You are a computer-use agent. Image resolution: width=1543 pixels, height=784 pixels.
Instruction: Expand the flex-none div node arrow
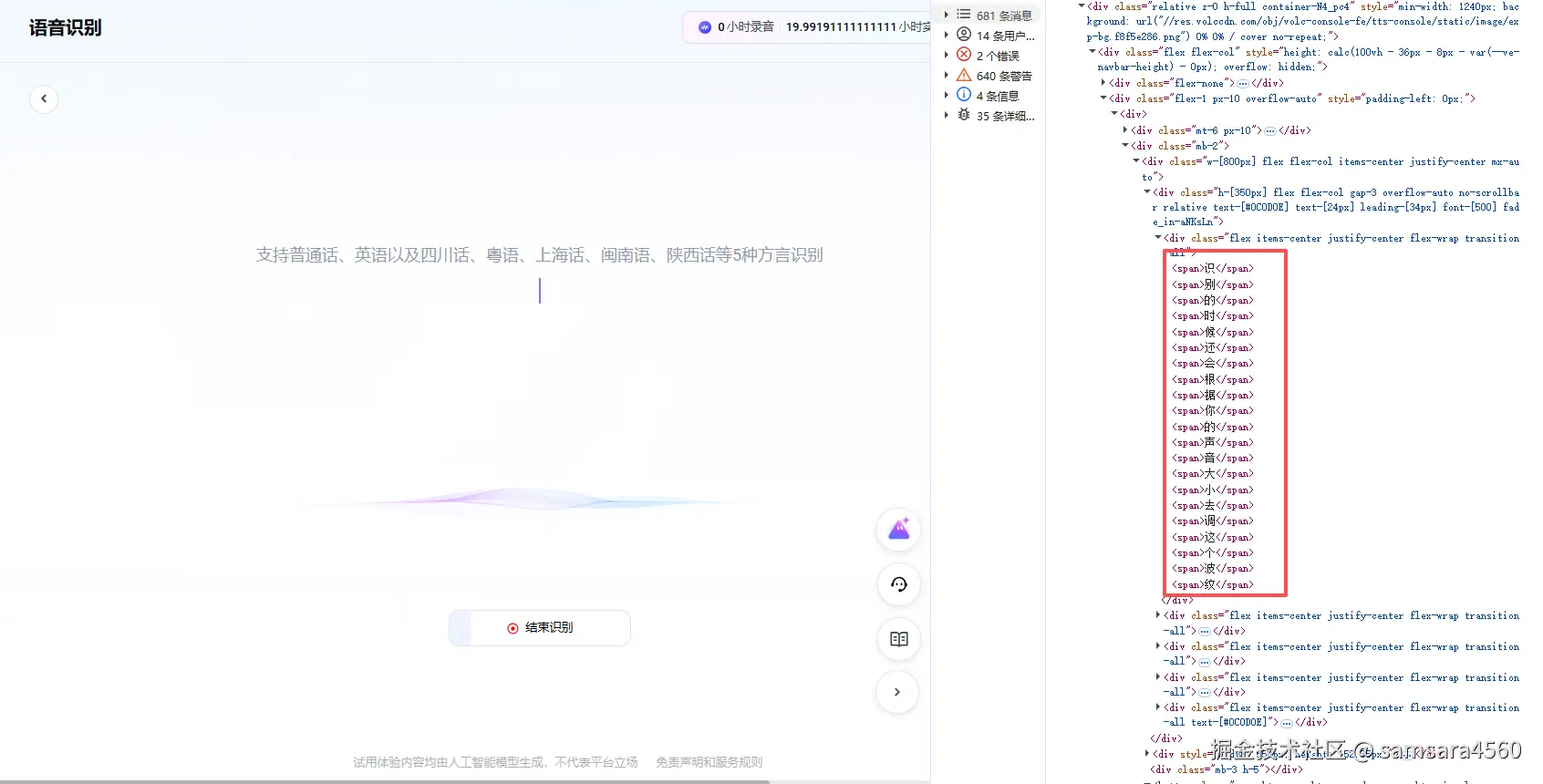(1103, 83)
